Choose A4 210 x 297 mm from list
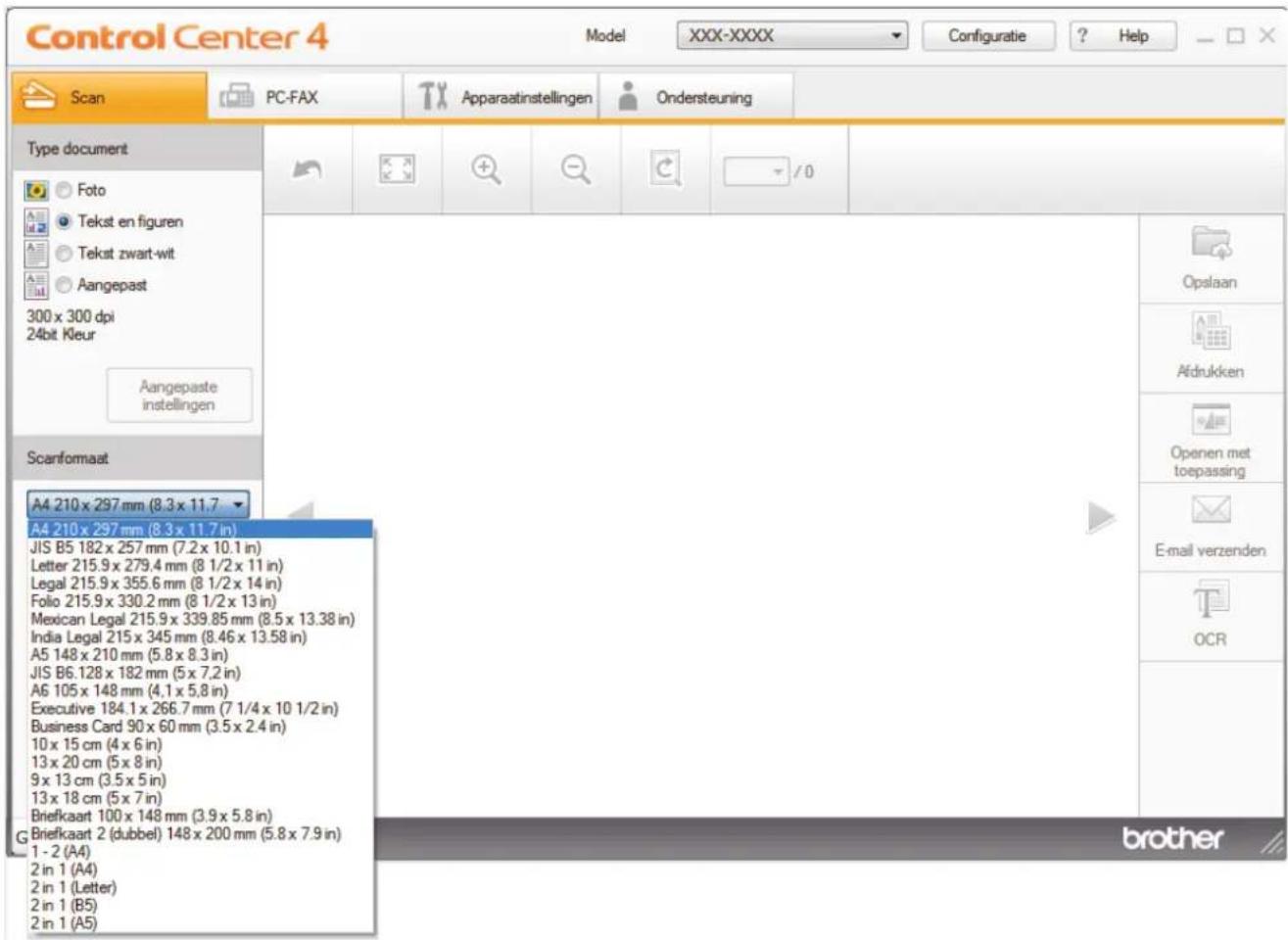 tap(201, 530)
